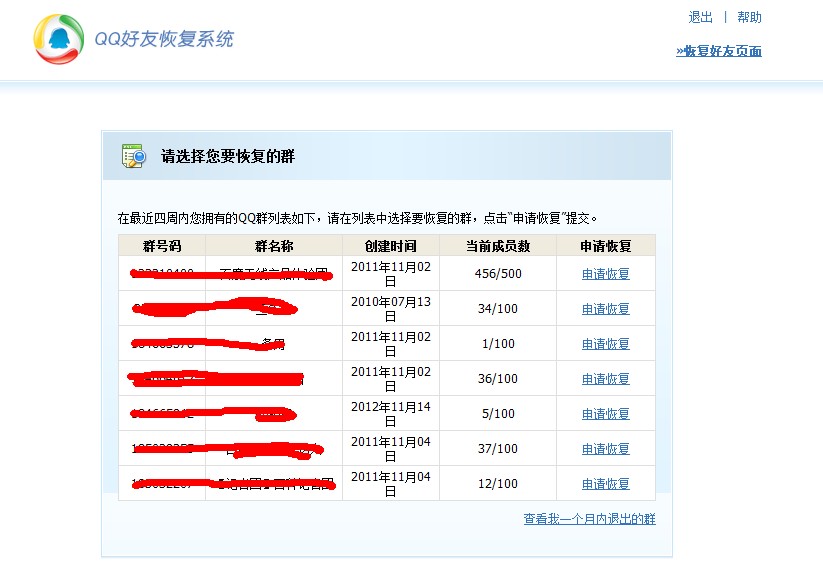Click the 当前成员数 column header
The width and height of the screenshot is (823, 586).
click(498, 246)
